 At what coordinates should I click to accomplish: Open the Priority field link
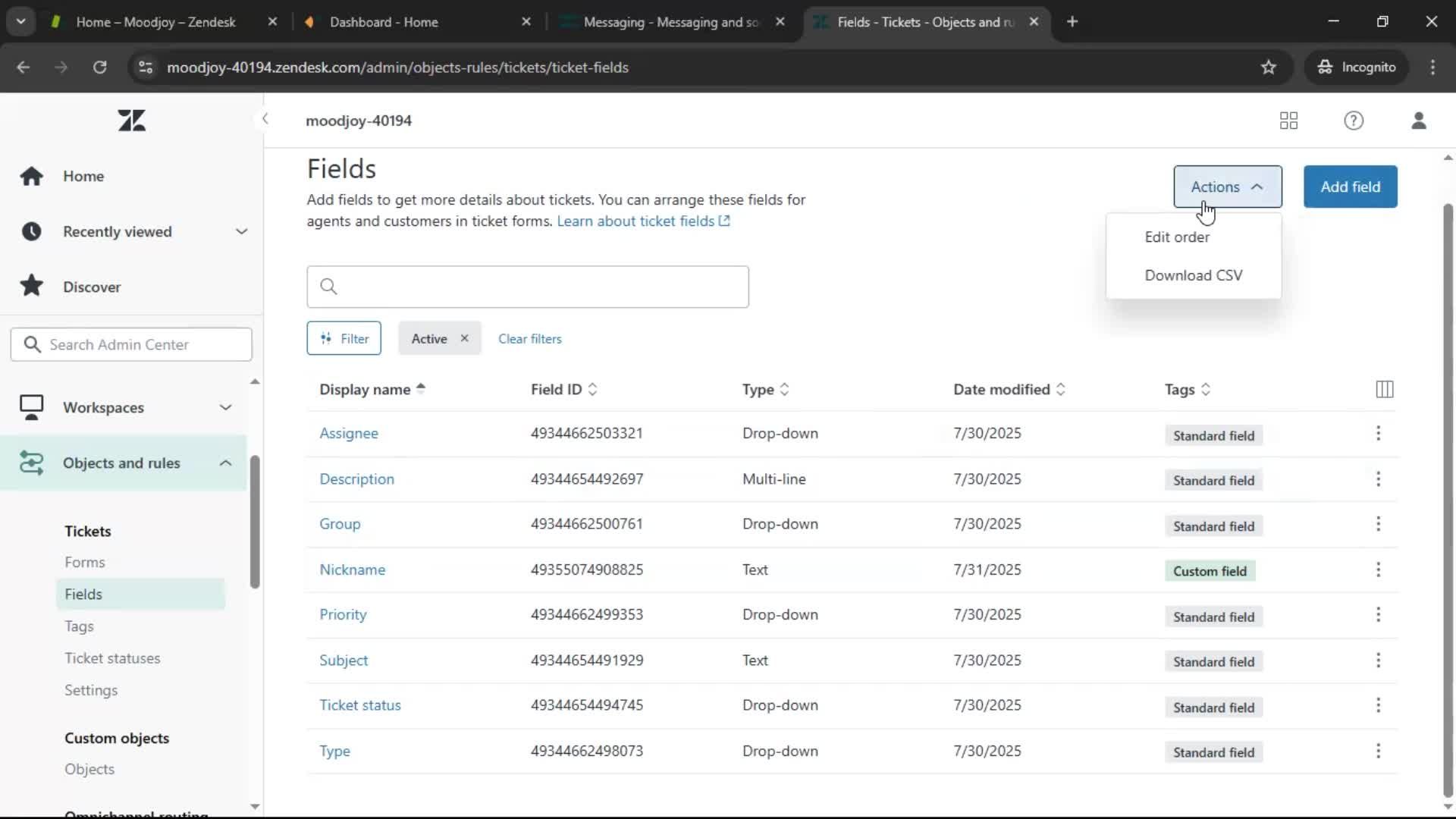click(x=343, y=615)
